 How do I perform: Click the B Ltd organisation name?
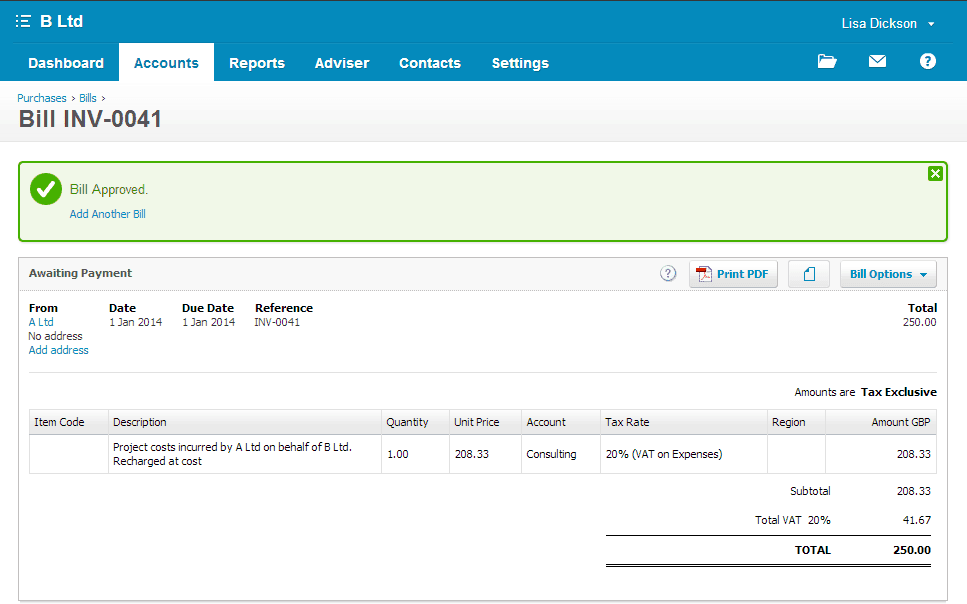click(x=62, y=22)
